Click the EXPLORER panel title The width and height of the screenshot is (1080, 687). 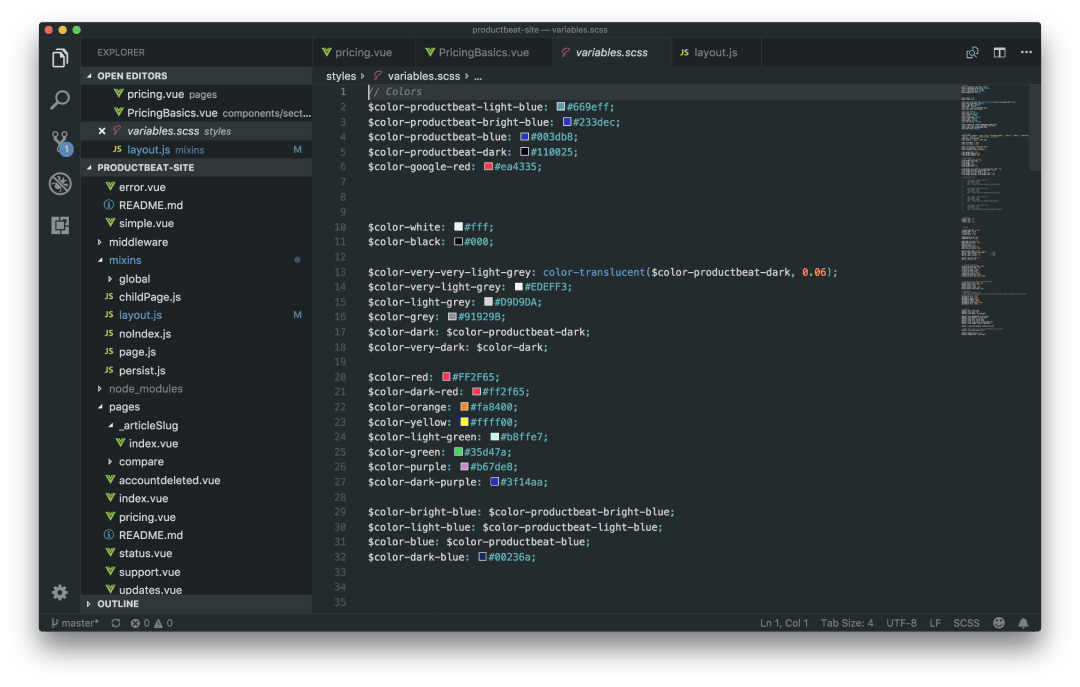pos(121,52)
